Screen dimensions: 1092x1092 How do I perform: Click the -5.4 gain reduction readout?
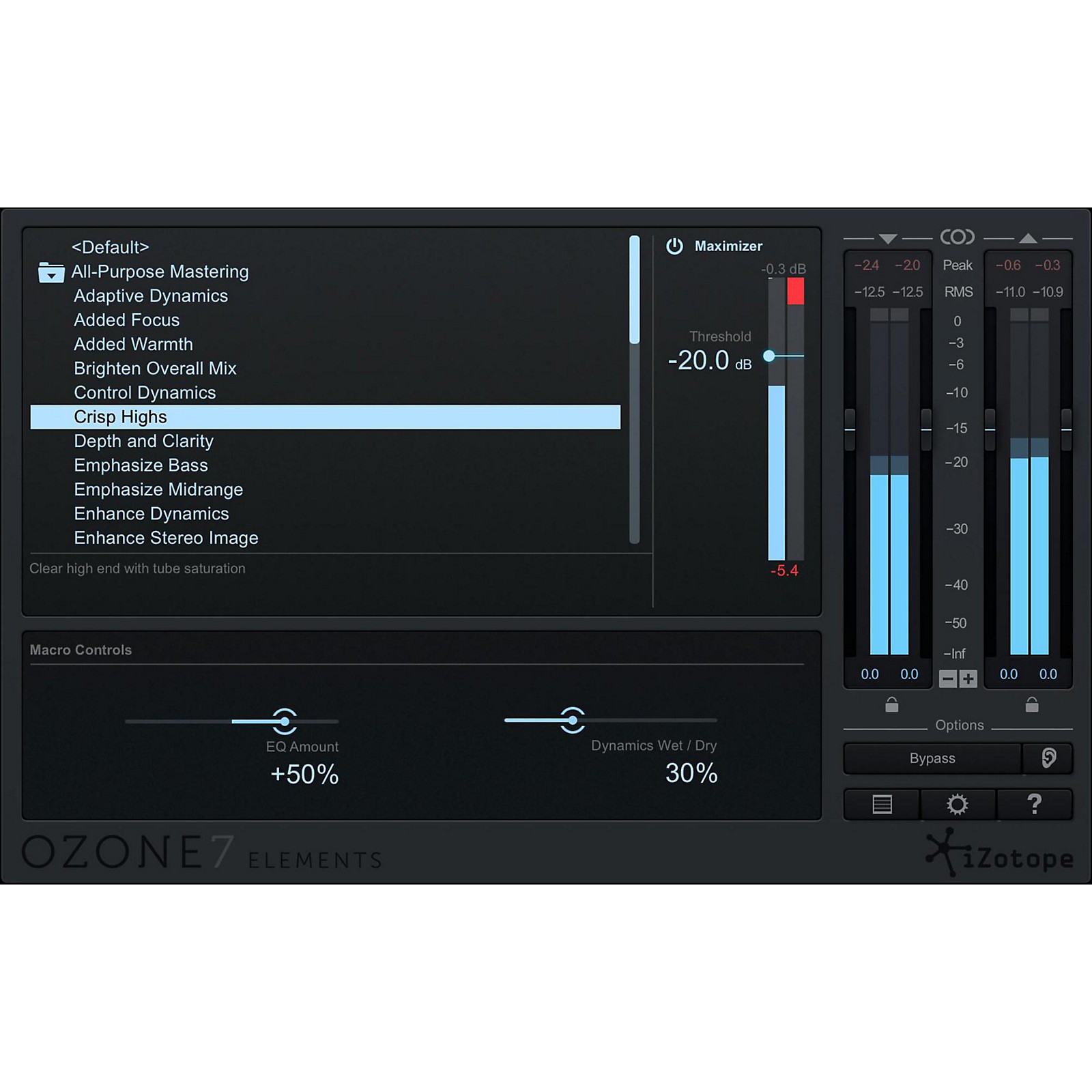pyautogui.click(x=784, y=571)
